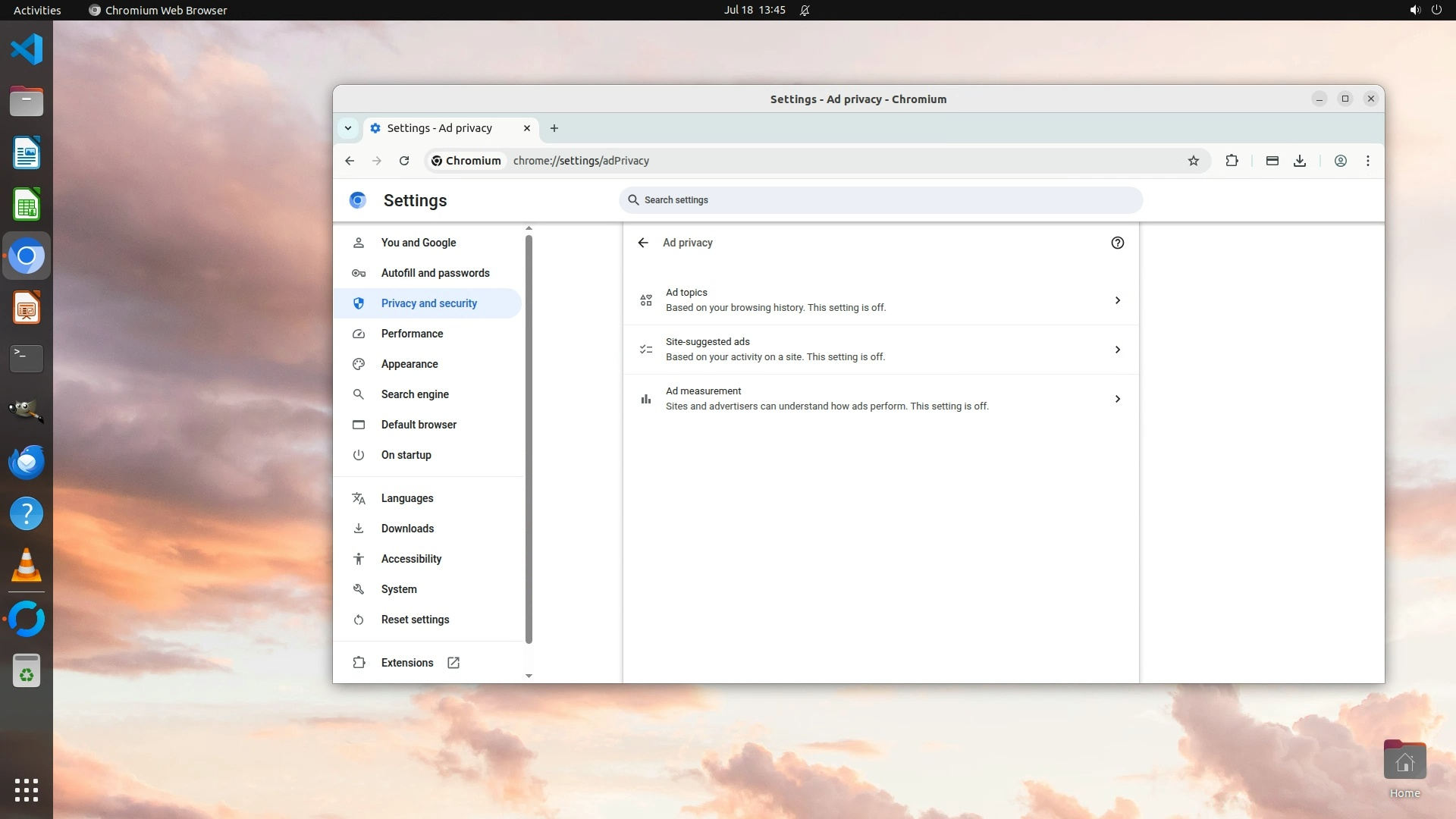Viewport: 1456px width, 819px height.
Task: Open Thunderbird from the Ubuntu dock
Action: coord(27,462)
